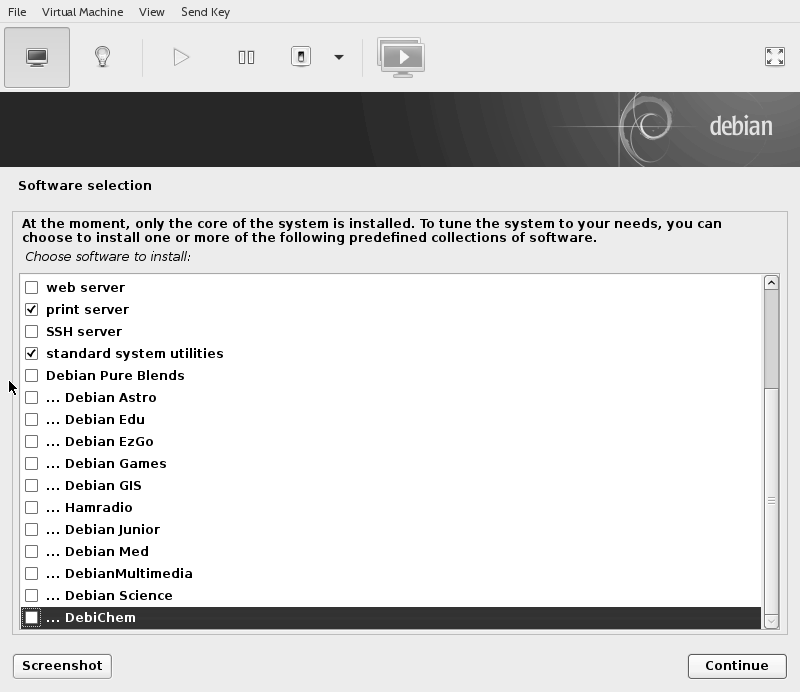Open the manage snapshots monitor icon
This screenshot has height=692, width=800.
401,57
